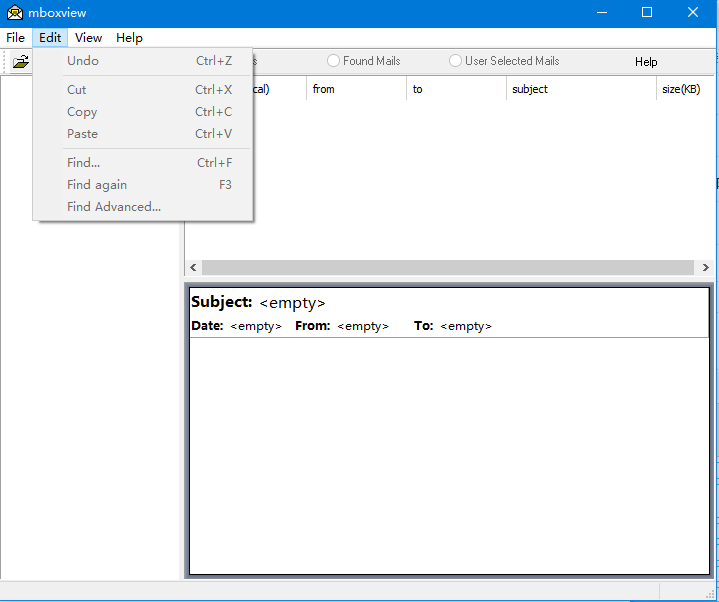Open the Help menu in menu bar
Screen dimensions: 719x602
pos(129,38)
